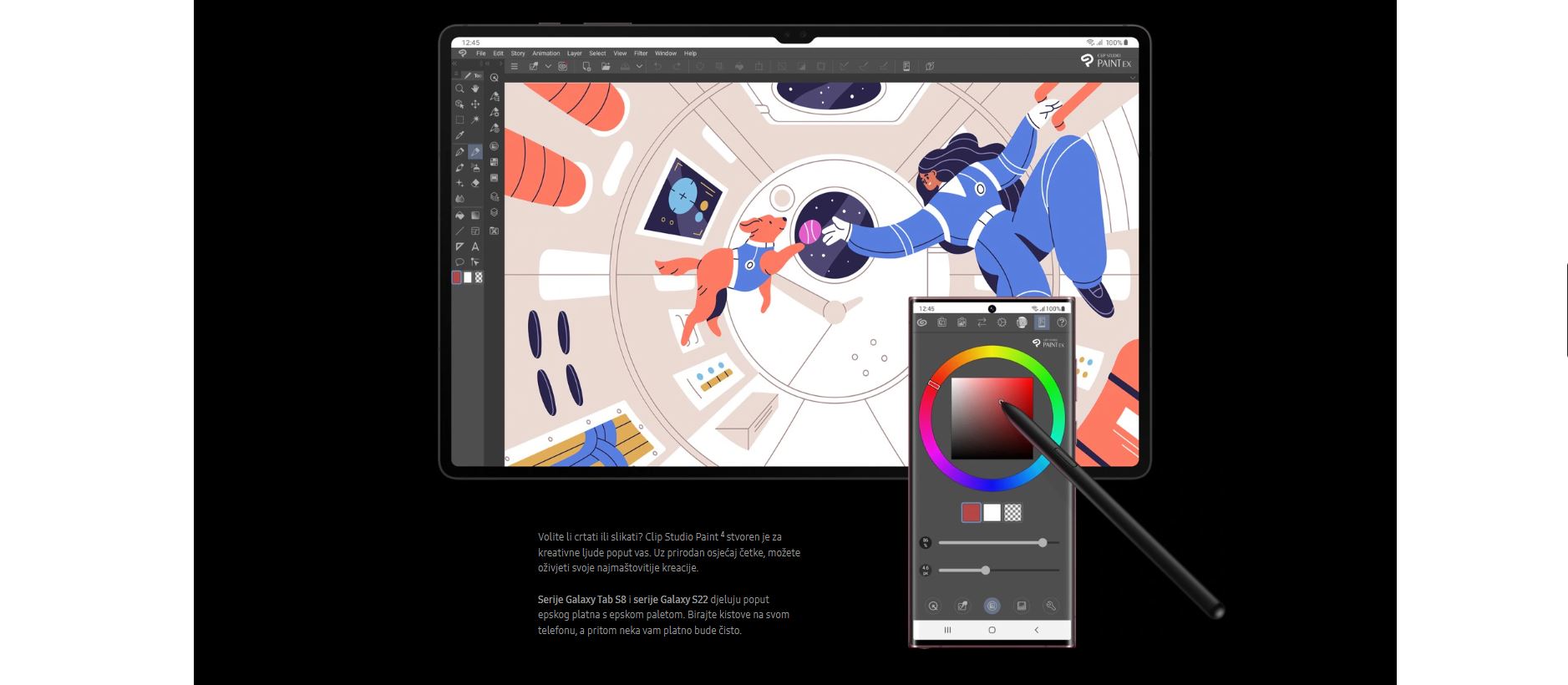Image resolution: width=1568 pixels, height=685 pixels.
Task: Open the Quick Access icon in the tablet side dock
Action: pos(495,78)
